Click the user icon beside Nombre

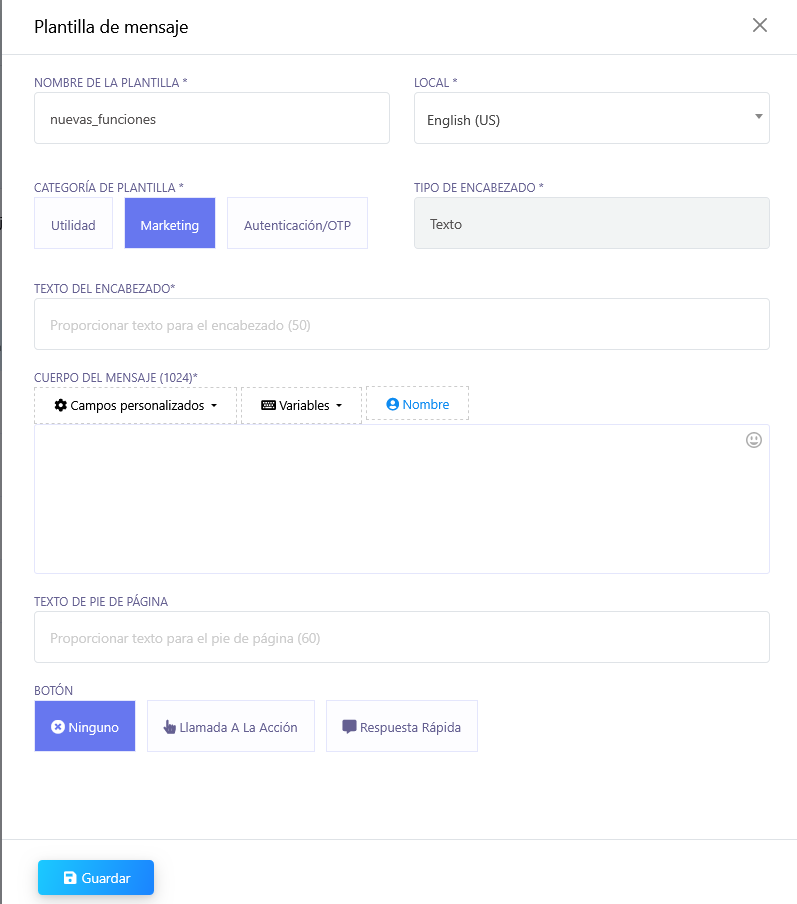(392, 404)
